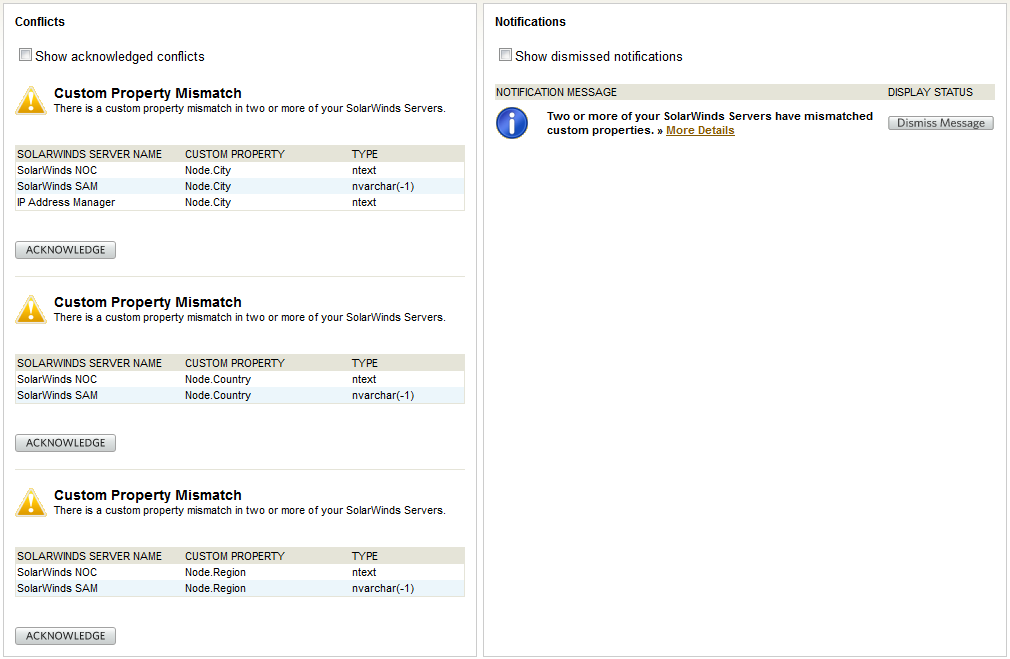This screenshot has height=659, width=1010.
Task: Click the Notification Message column header
Action: (556, 92)
